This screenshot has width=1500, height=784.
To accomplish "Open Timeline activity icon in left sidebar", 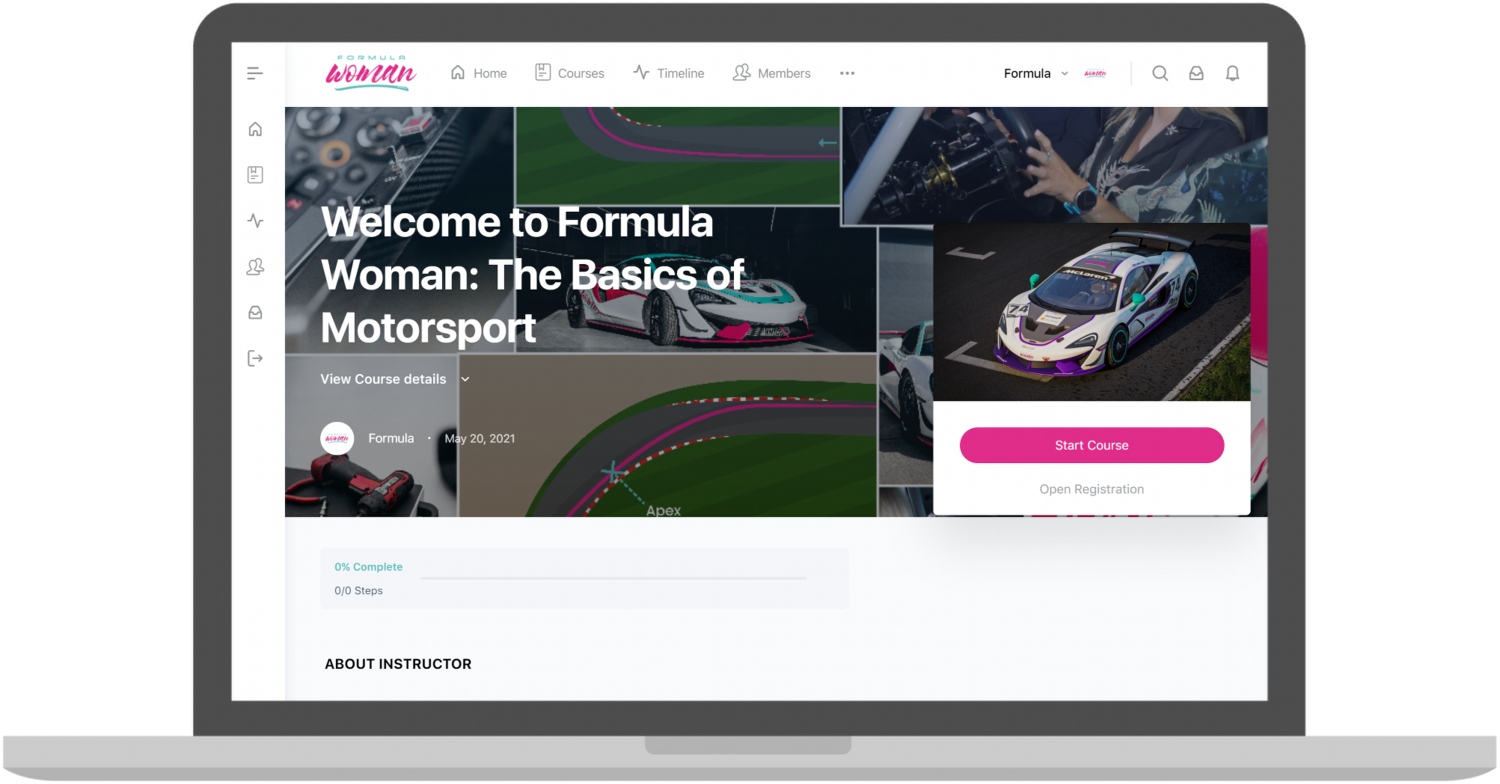I will [255, 221].
